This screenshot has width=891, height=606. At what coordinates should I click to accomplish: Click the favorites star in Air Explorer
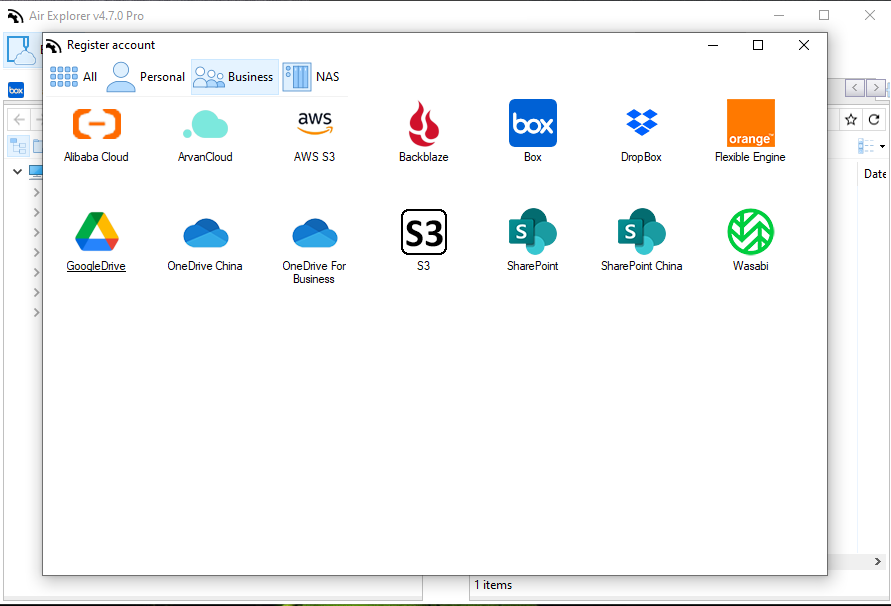pyautogui.click(x=851, y=119)
